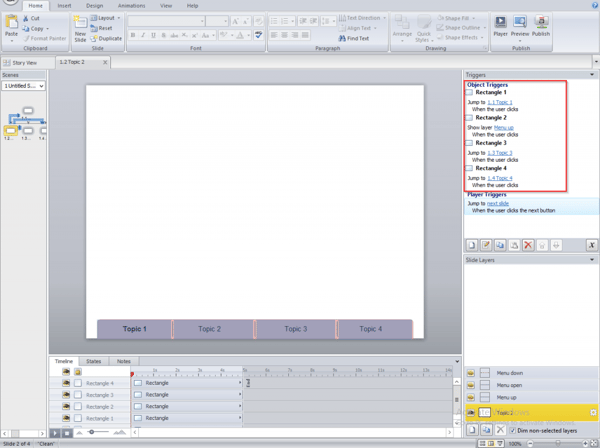The height and width of the screenshot is (448, 600).
Task: Close the 1.2 Topic 2 tab
Action: click(105, 62)
